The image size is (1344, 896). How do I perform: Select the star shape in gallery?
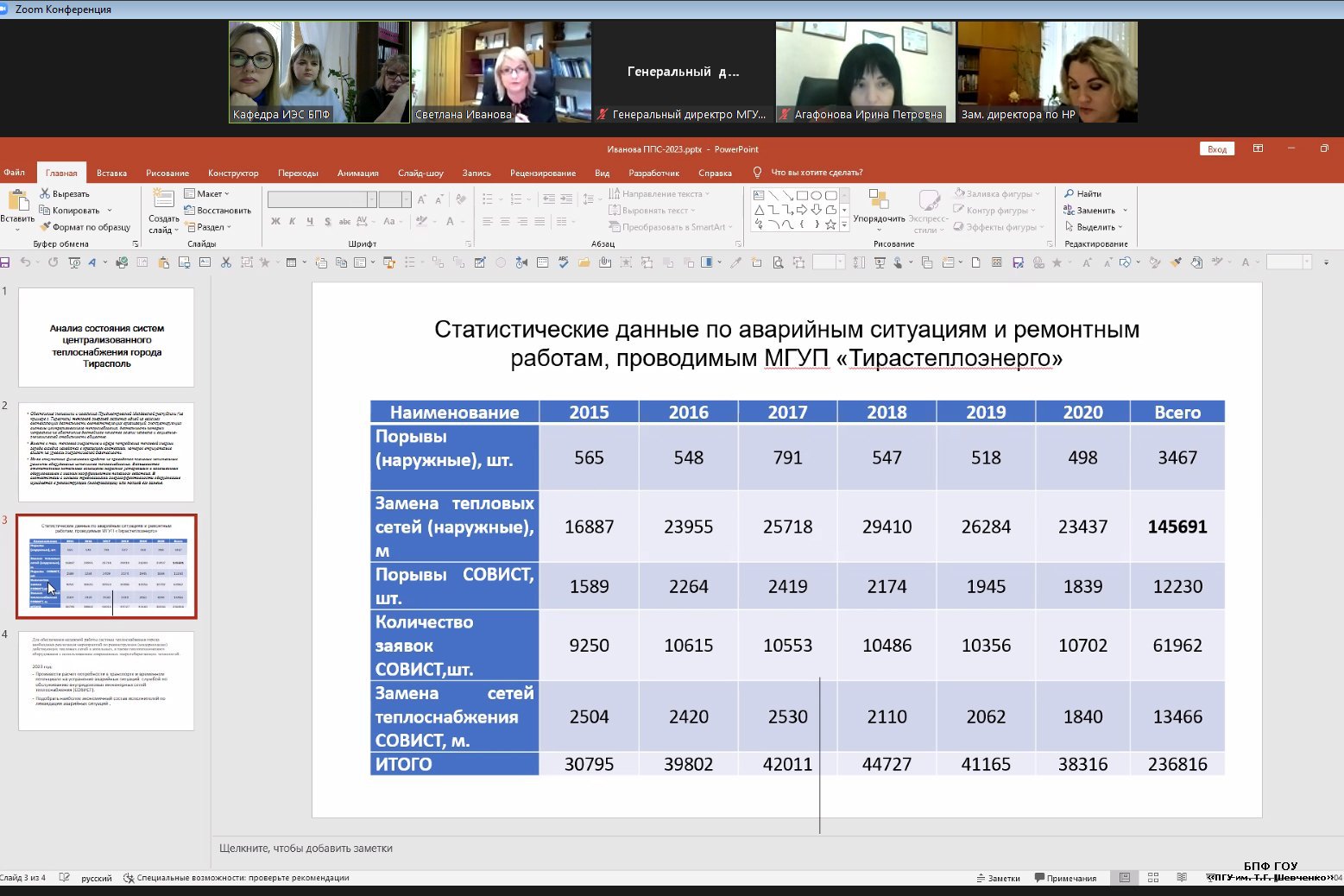click(x=830, y=224)
